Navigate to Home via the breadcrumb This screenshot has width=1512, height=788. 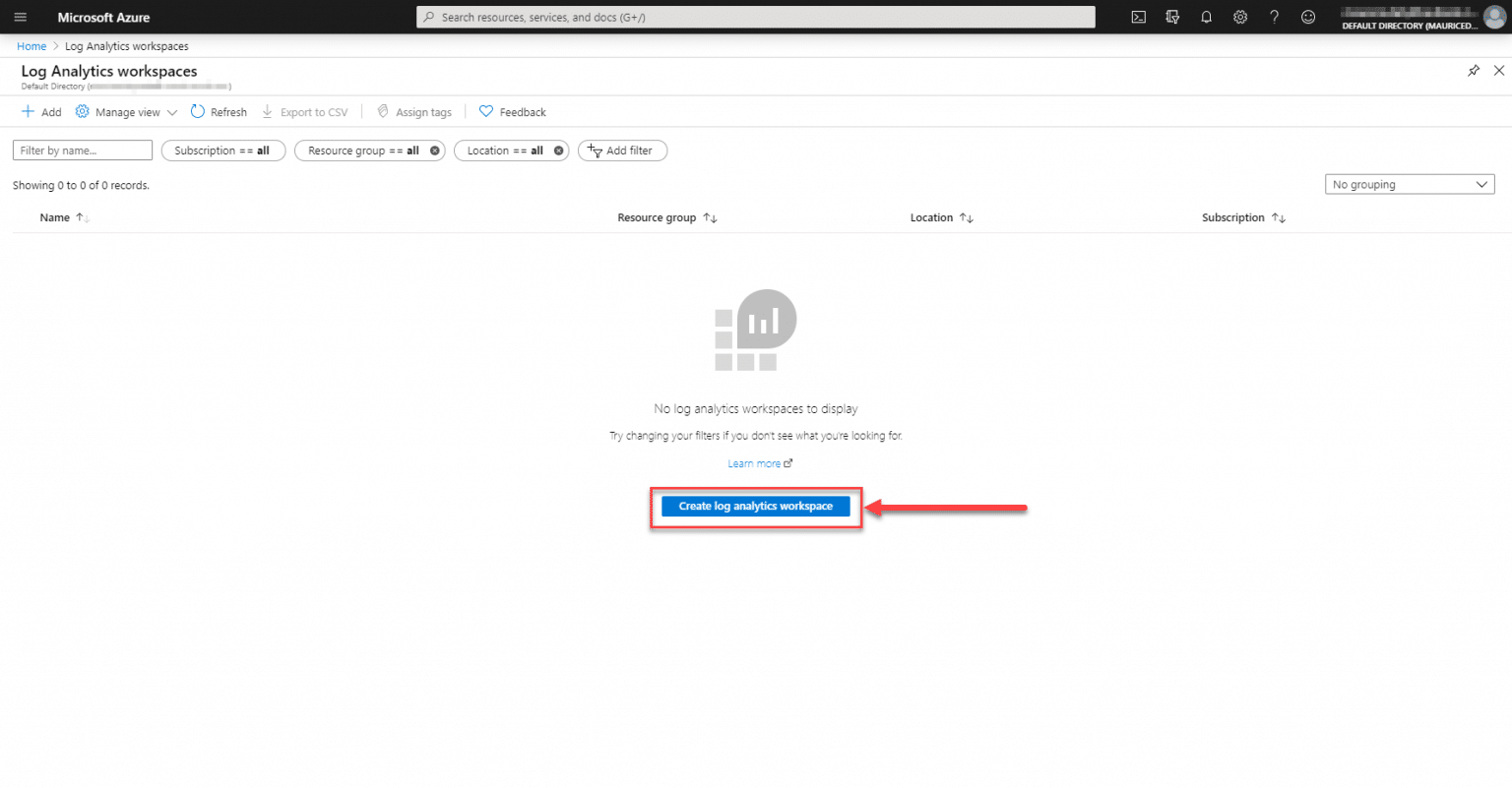[x=31, y=45]
